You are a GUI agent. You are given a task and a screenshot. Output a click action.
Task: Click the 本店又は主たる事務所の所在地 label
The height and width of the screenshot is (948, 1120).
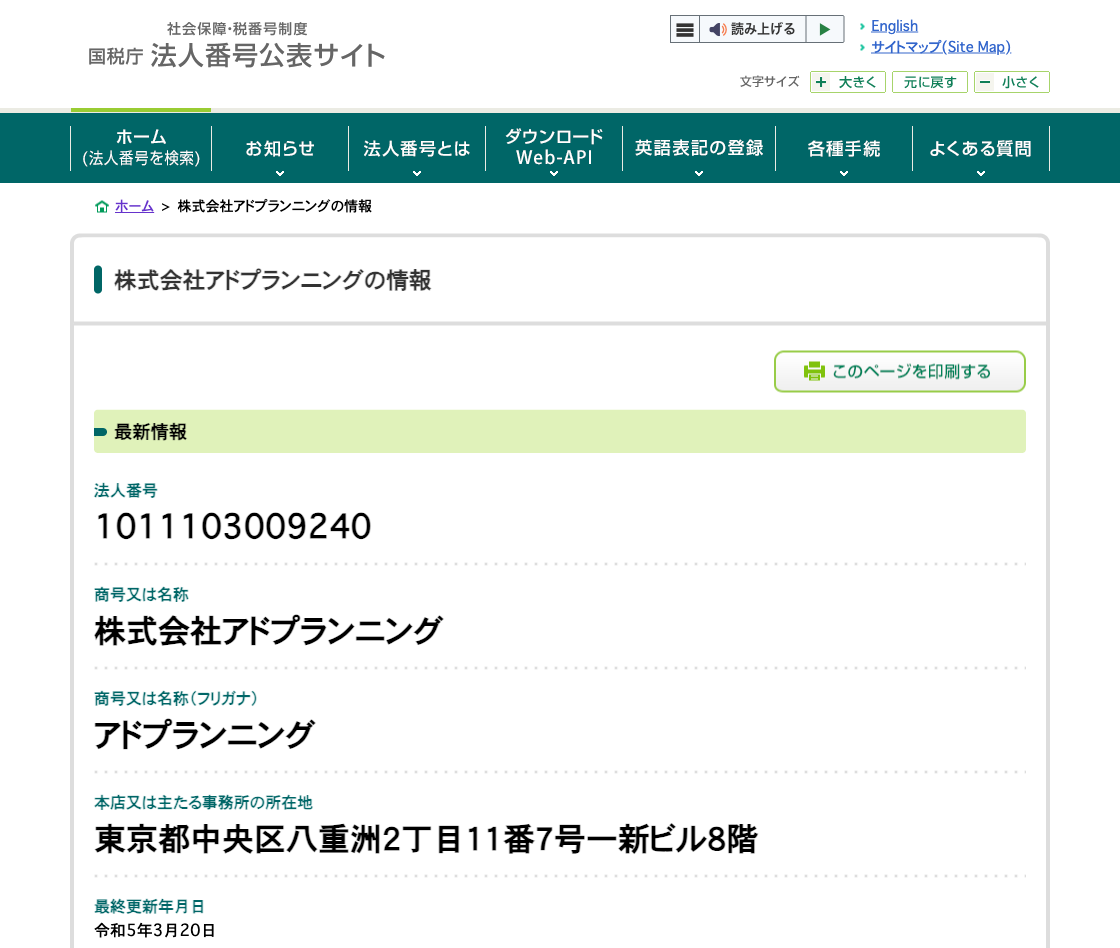204,803
